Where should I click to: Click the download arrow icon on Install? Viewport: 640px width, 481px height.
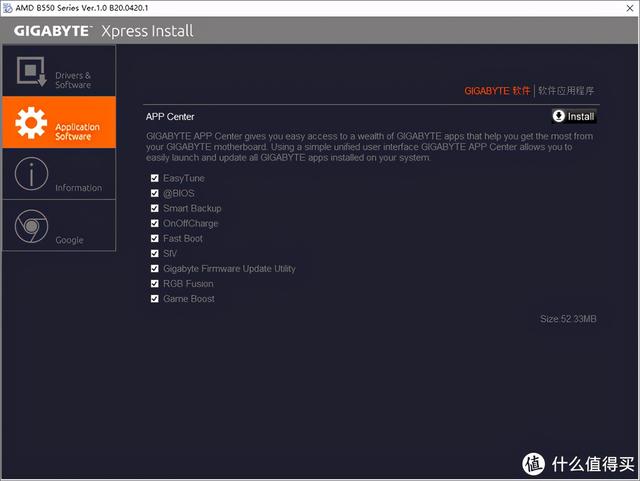(558, 116)
